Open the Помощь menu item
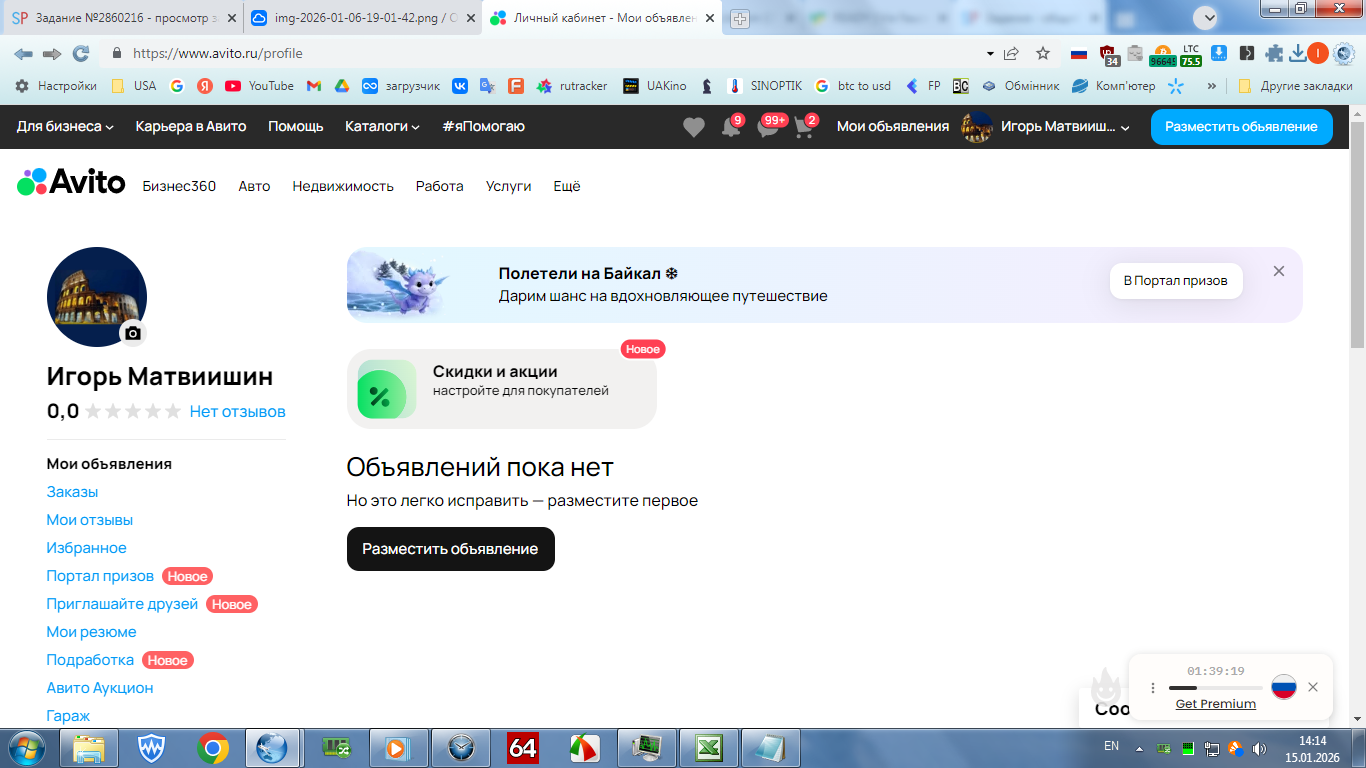The width and height of the screenshot is (1366, 768). point(296,126)
